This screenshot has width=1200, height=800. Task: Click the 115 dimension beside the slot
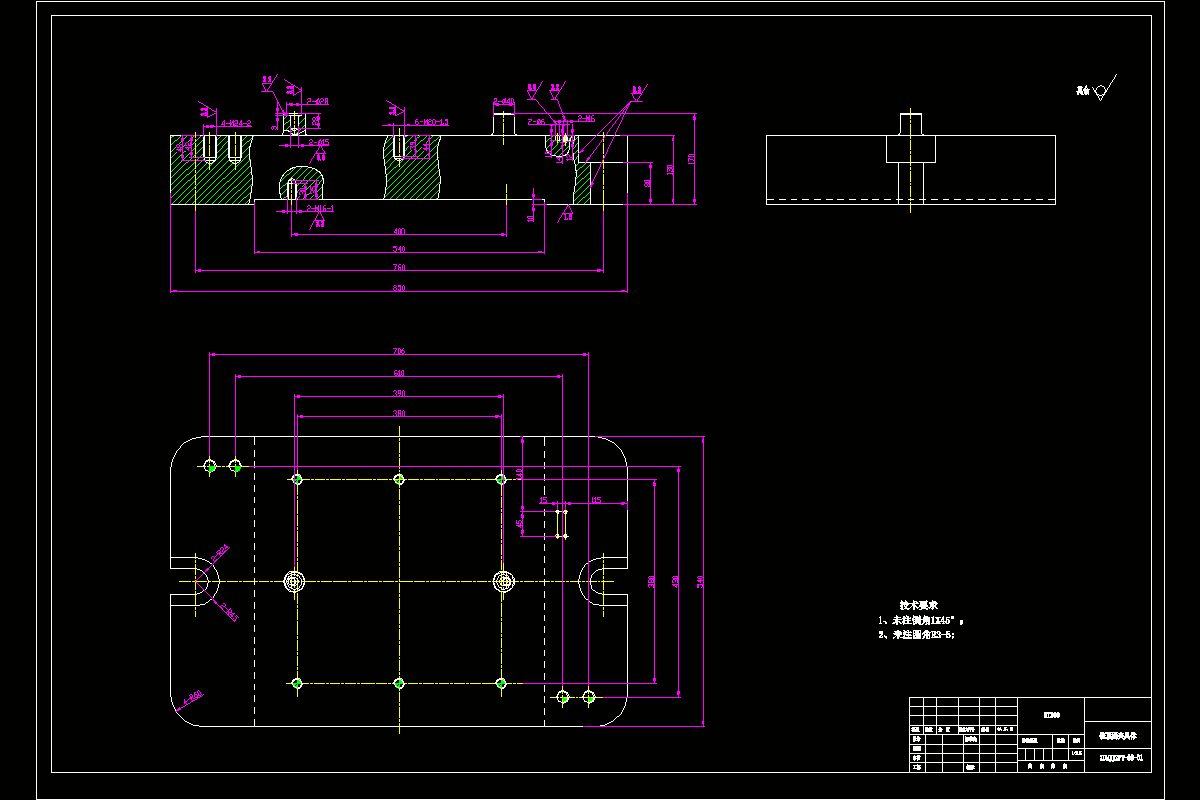(x=595, y=499)
